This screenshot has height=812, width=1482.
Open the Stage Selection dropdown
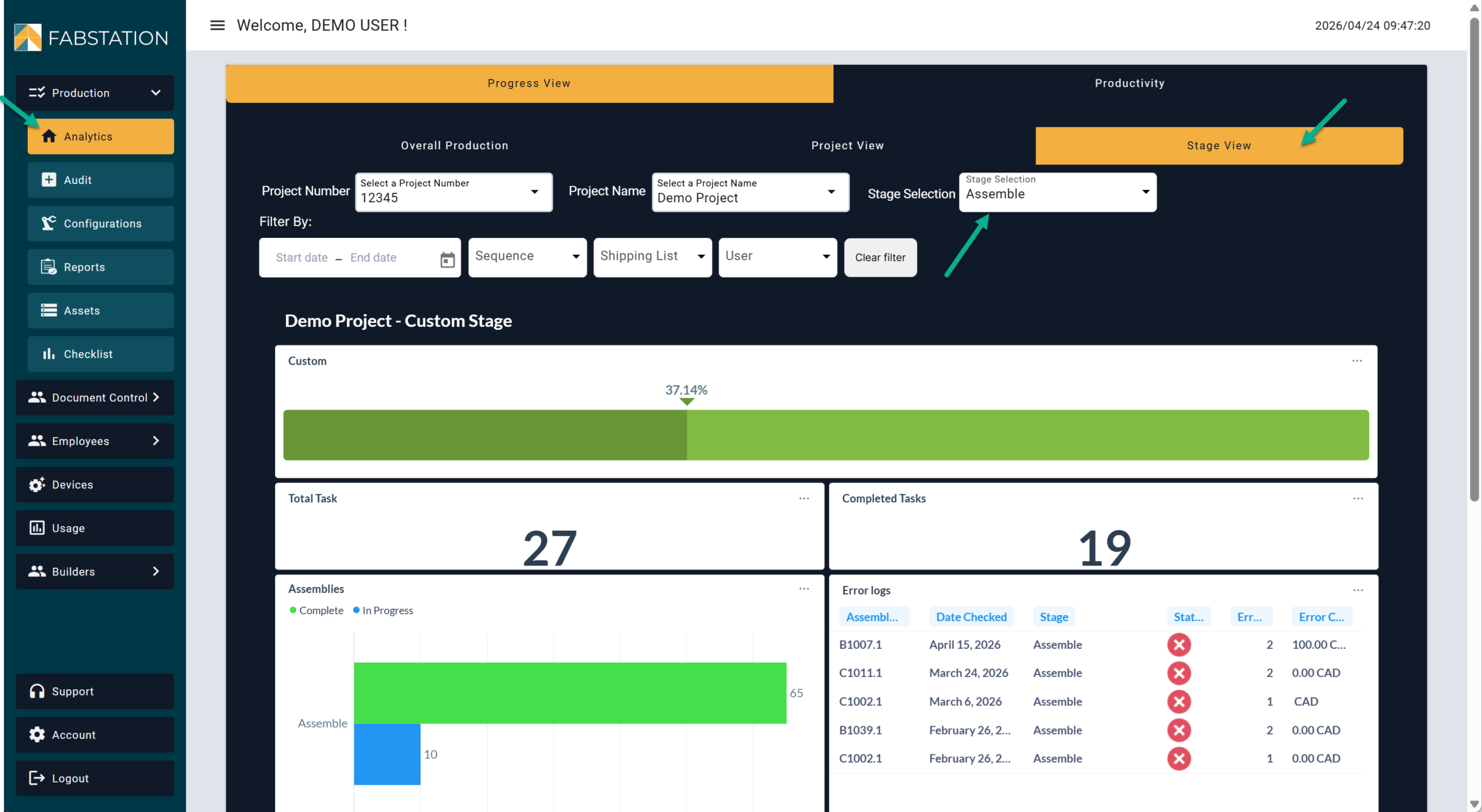(1057, 192)
